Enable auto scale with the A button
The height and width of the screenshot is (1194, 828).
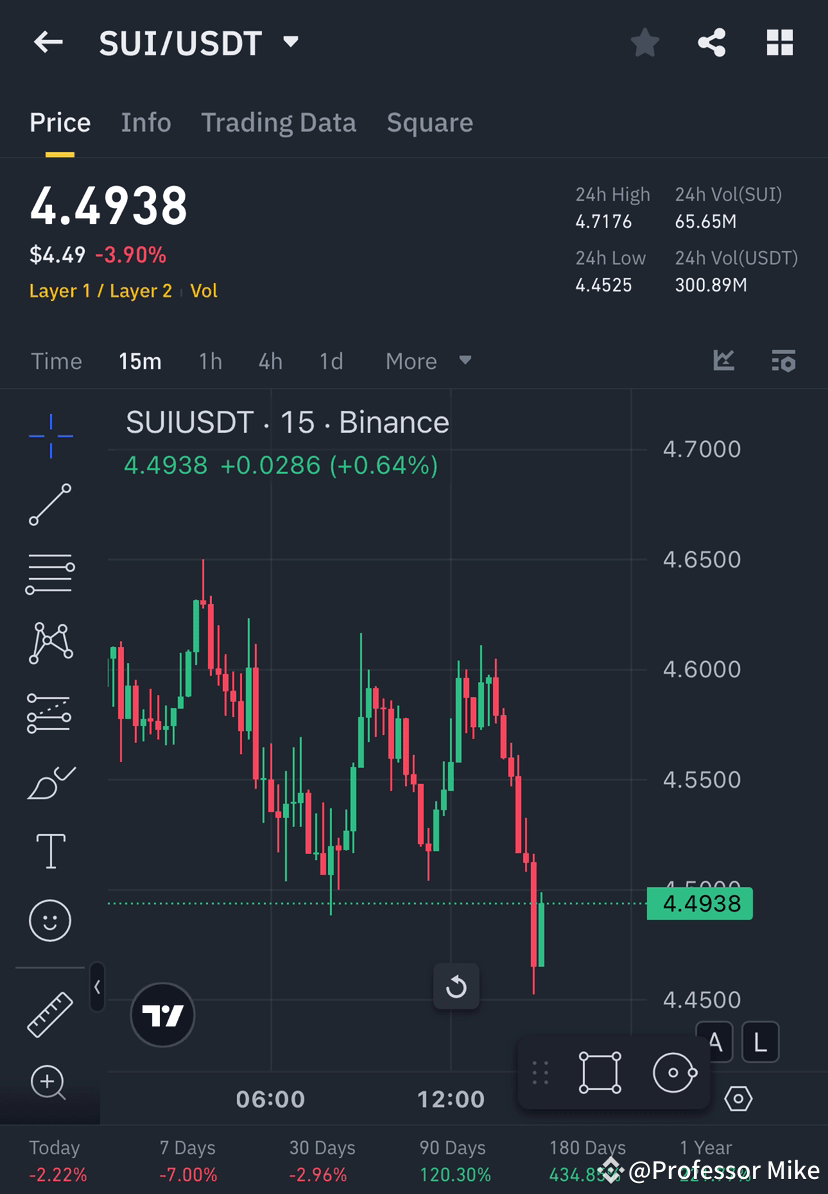(x=716, y=1041)
